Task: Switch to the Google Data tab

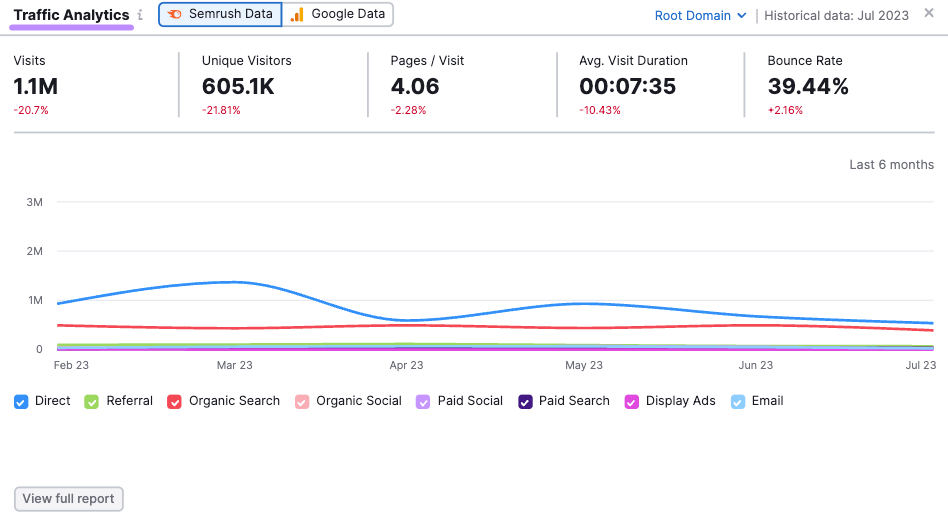Action: [338, 15]
